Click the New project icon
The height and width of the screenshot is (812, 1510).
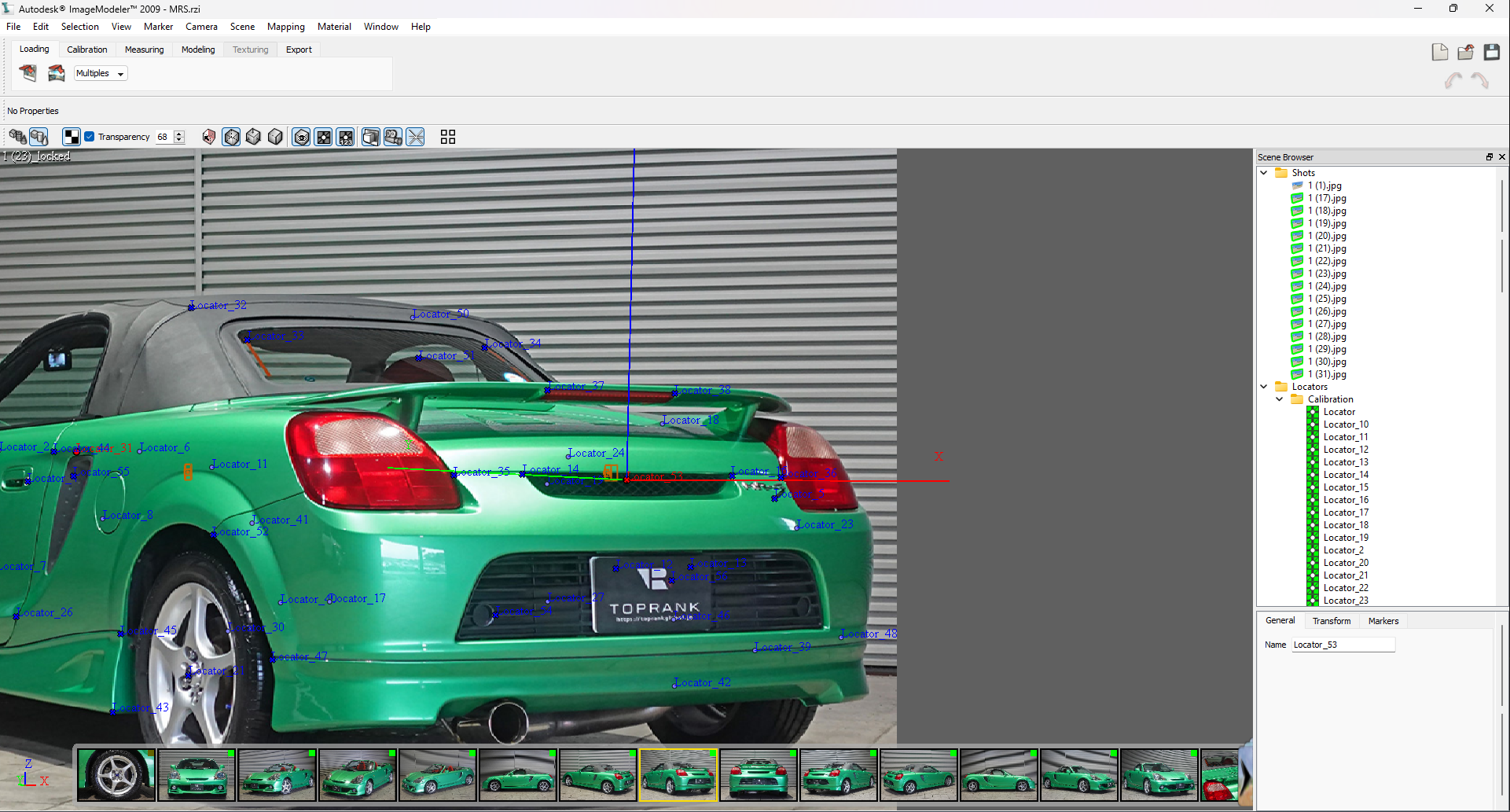[x=1440, y=52]
